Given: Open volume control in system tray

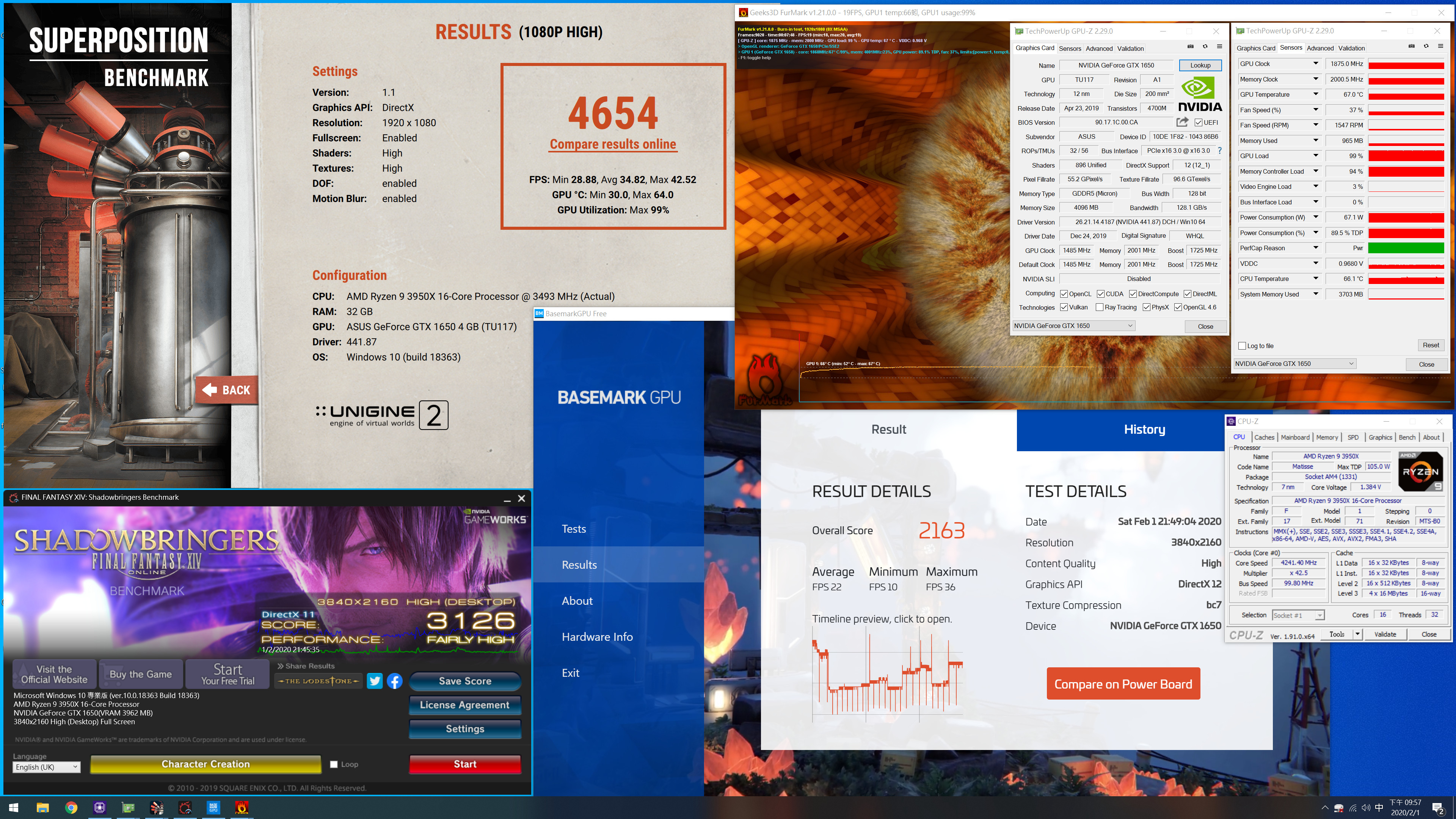Looking at the screenshot, I should tap(1366, 808).
